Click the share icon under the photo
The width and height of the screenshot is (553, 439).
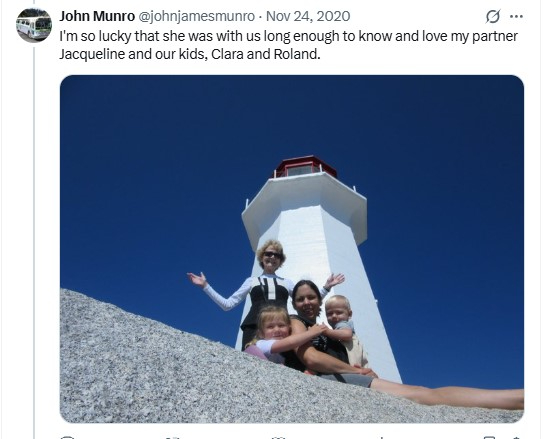[x=516, y=437]
